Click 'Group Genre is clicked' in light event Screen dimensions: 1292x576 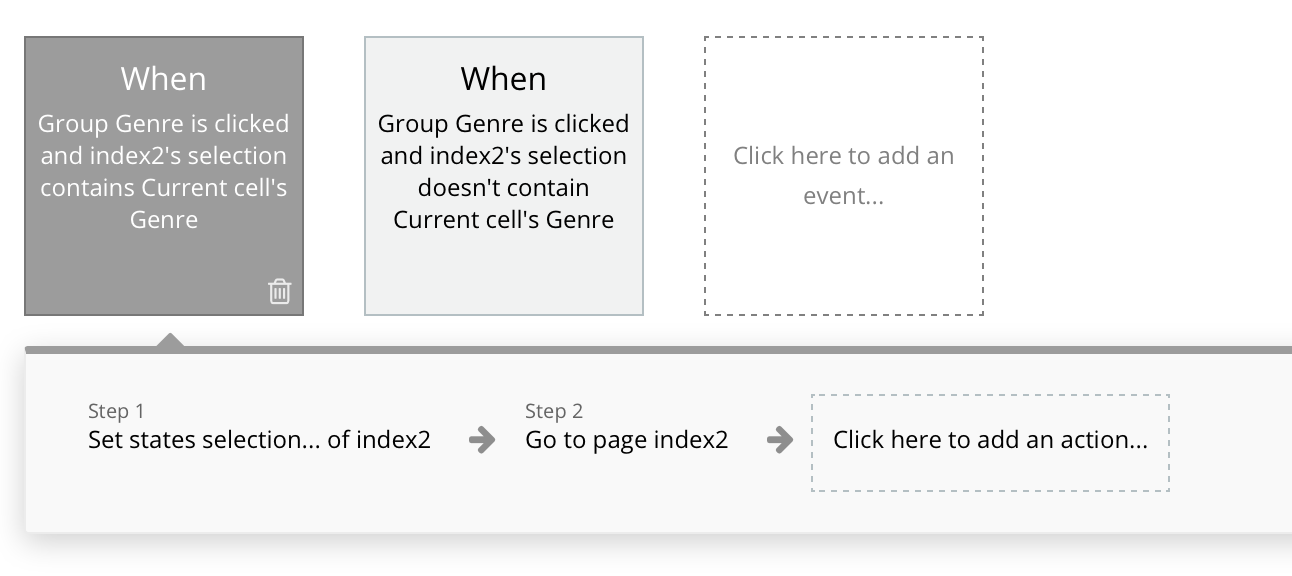(x=503, y=124)
